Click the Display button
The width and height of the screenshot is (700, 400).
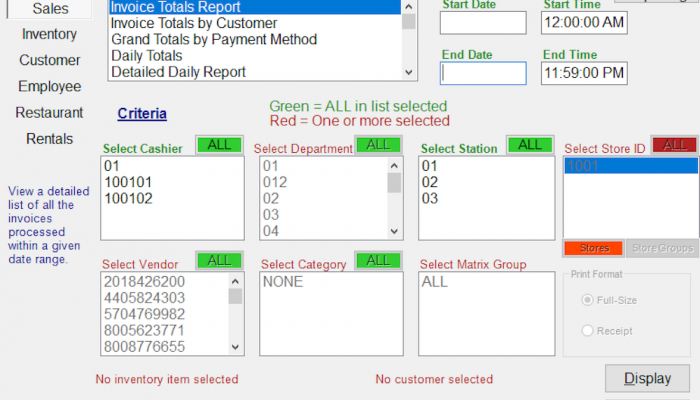(647, 379)
